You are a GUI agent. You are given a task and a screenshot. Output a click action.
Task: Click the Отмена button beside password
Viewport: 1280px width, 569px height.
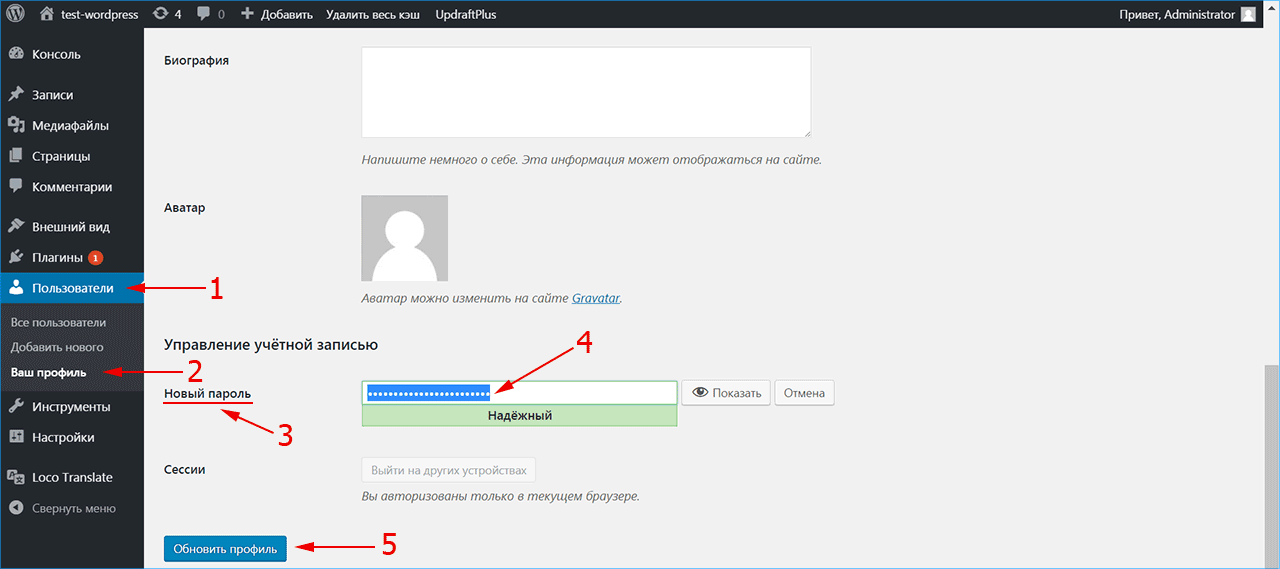[x=804, y=393]
